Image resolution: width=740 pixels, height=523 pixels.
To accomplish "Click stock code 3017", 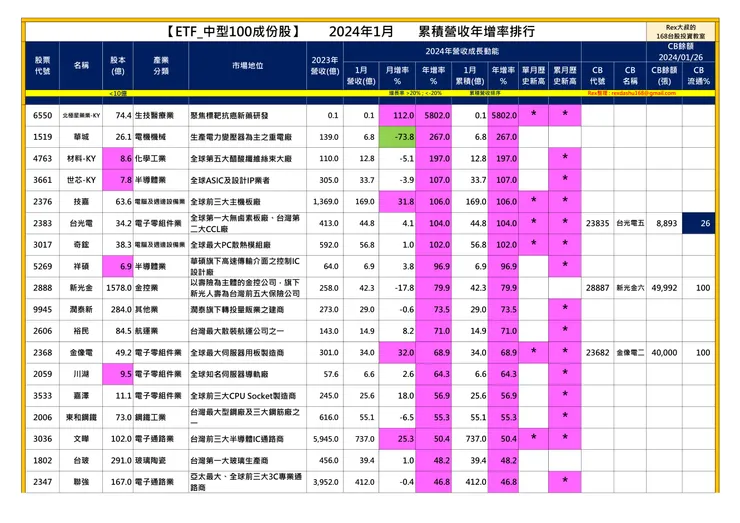I will coord(42,245).
